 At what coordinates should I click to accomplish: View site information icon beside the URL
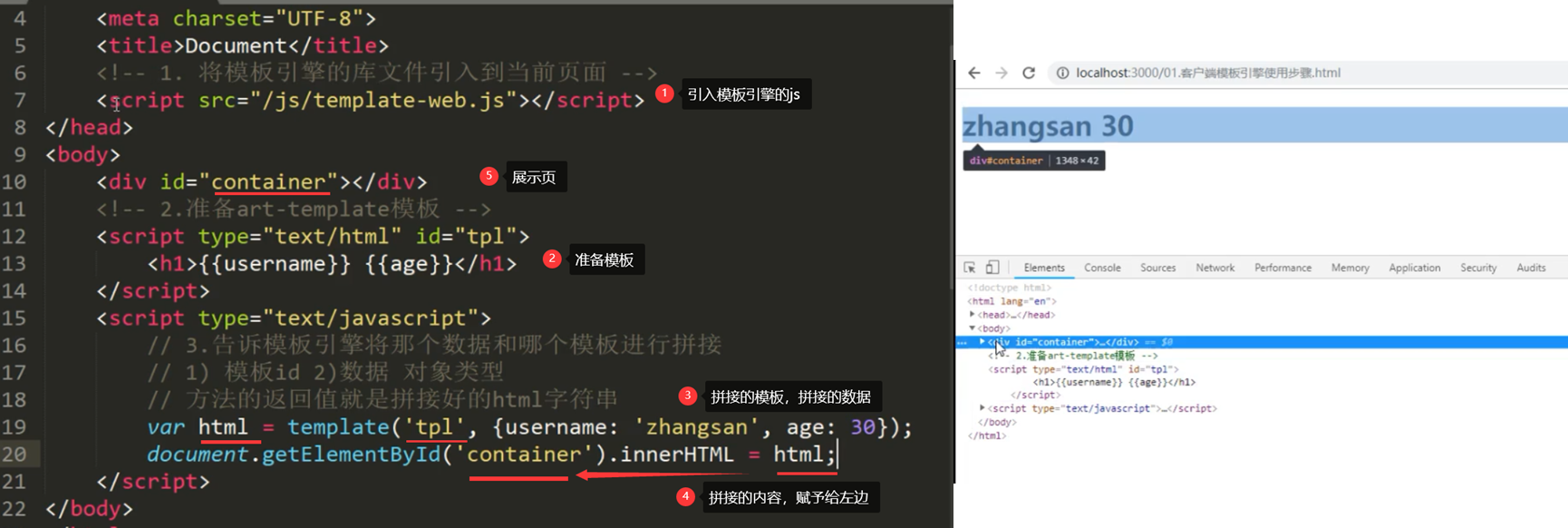(1062, 73)
